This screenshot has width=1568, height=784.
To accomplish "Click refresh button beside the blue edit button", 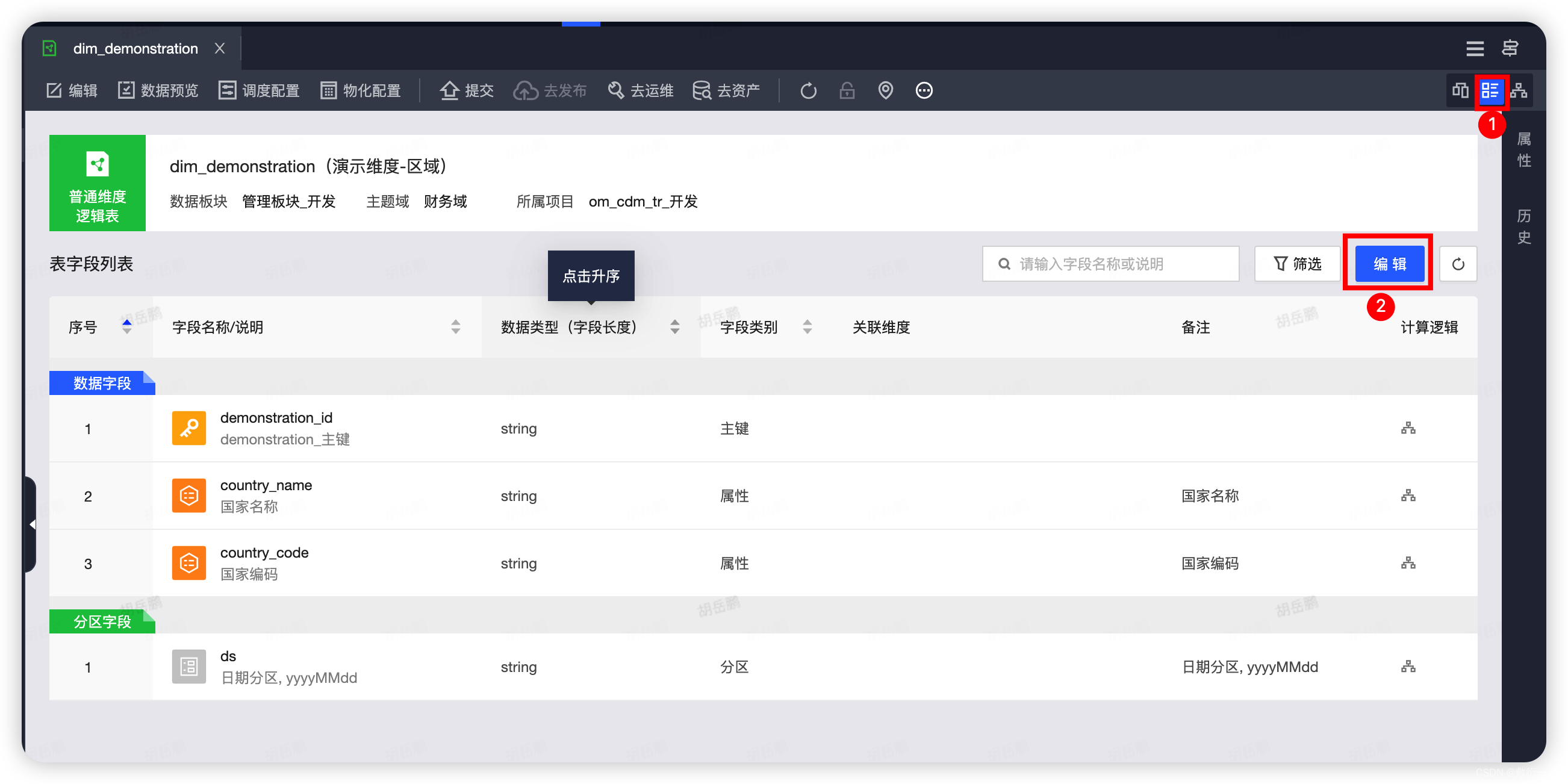I will pyautogui.click(x=1458, y=264).
